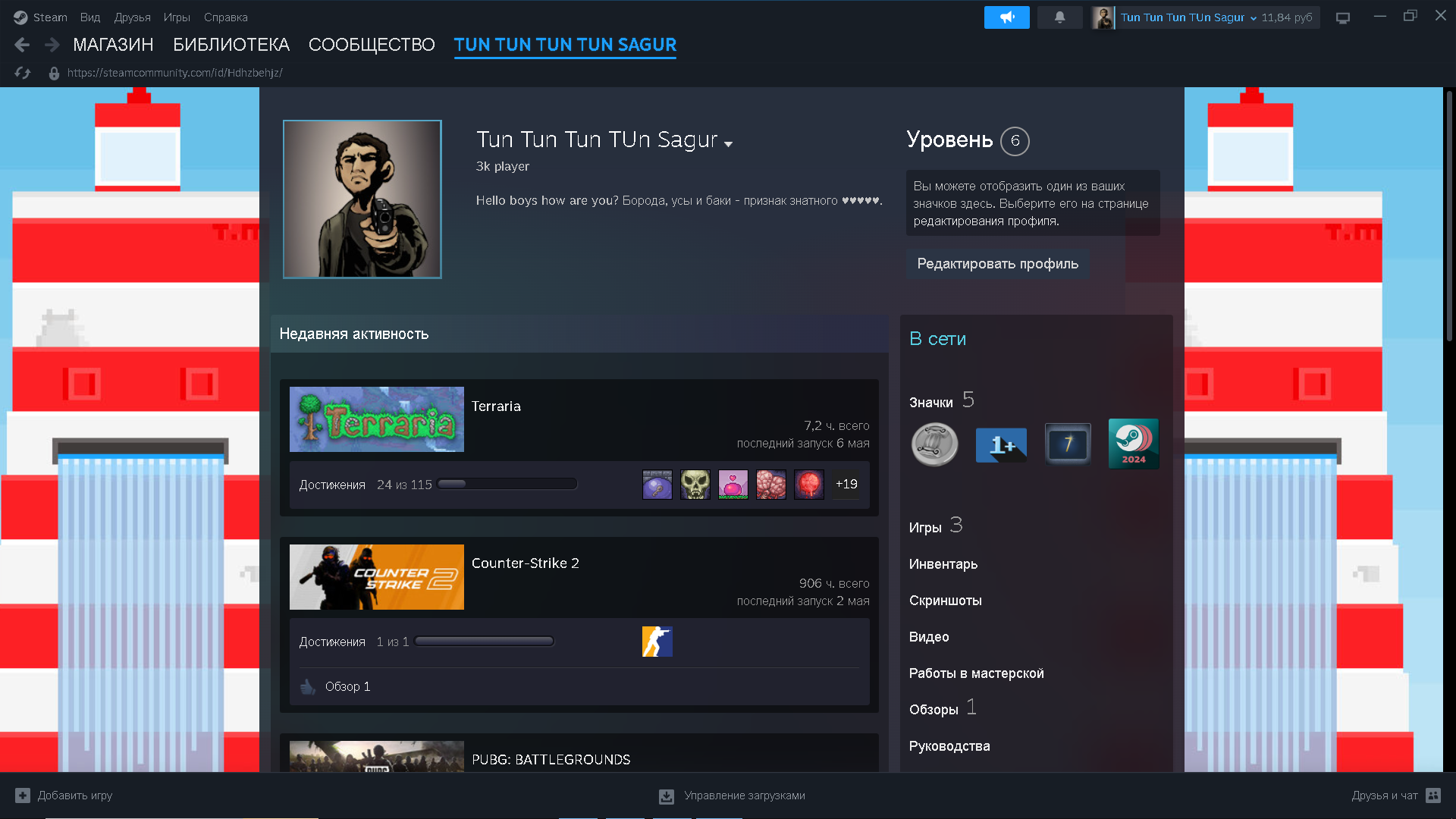The width and height of the screenshot is (1456, 819).
Task: Click the page vertical scrollbar
Action: [x=1449, y=216]
